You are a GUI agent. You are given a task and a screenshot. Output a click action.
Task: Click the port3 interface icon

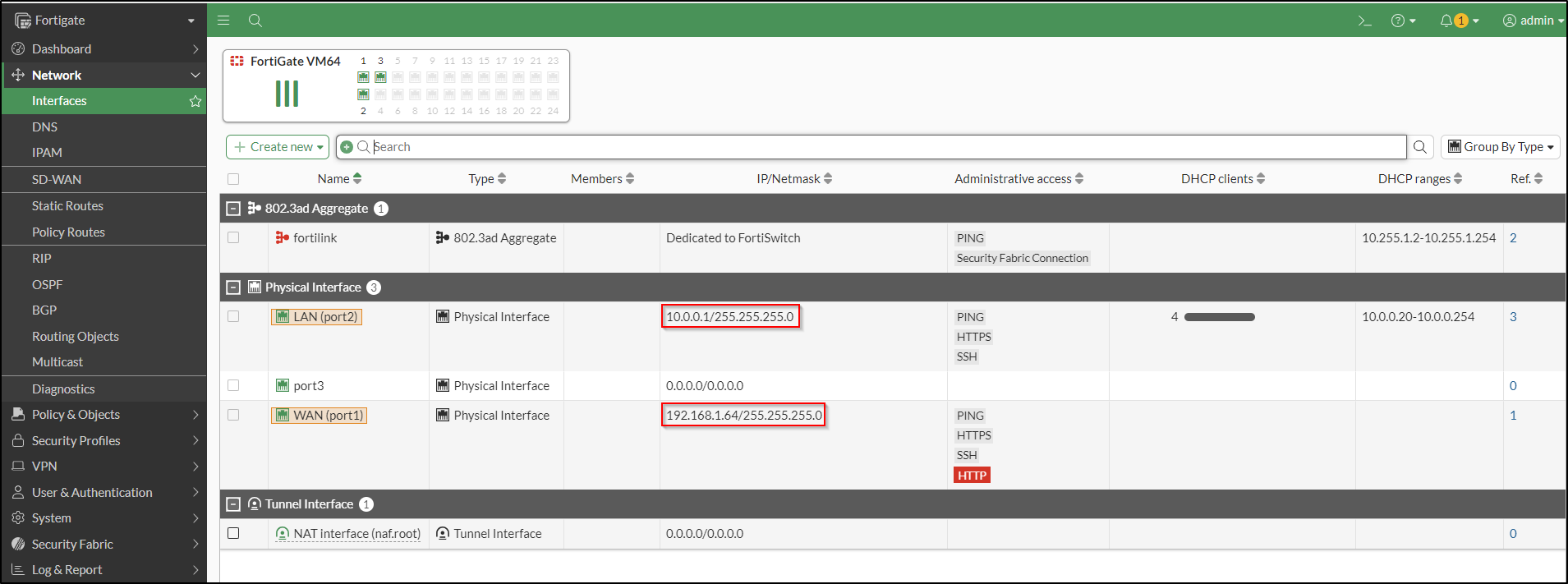coord(283,385)
